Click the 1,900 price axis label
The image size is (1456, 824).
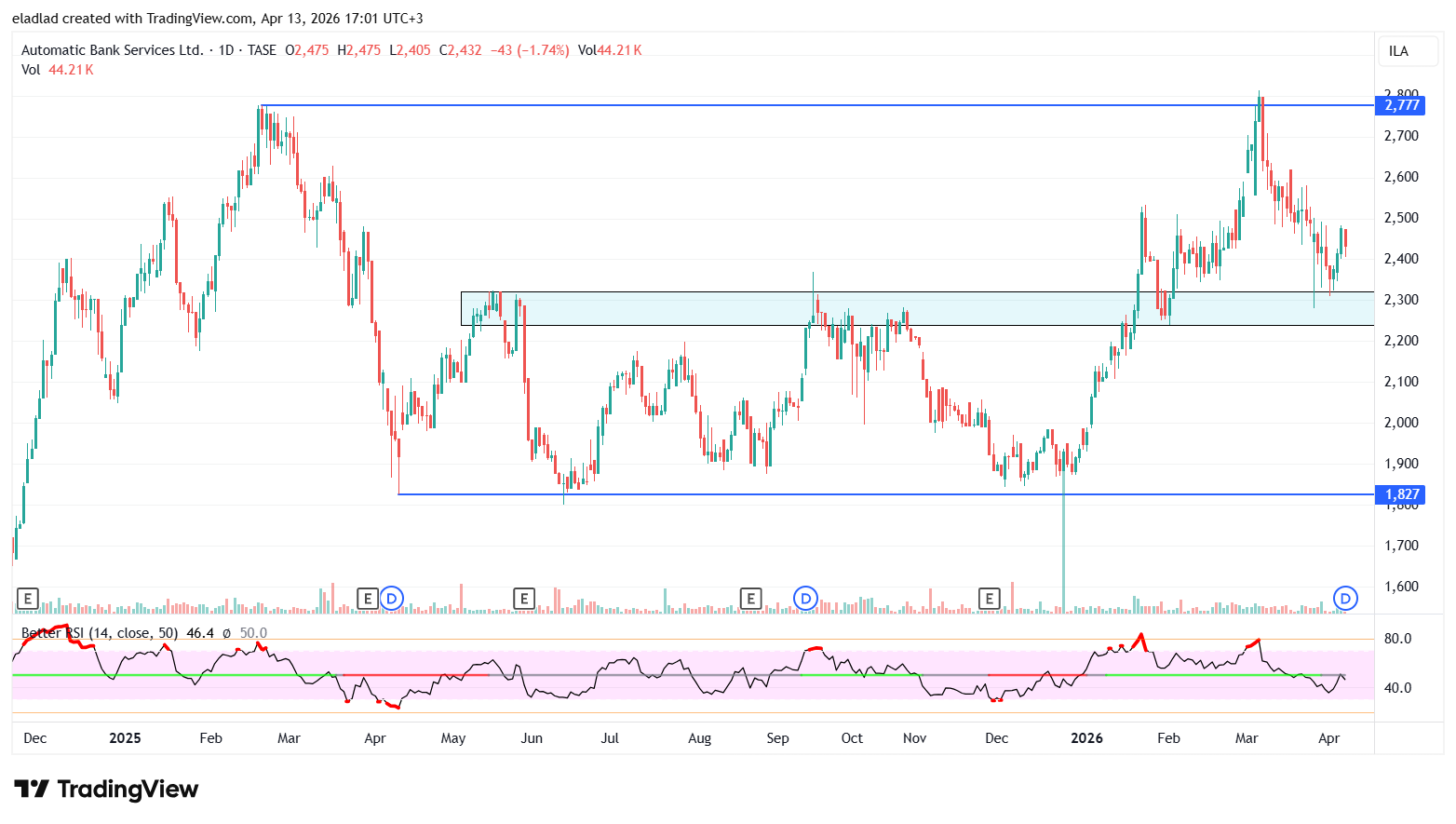coord(1401,464)
